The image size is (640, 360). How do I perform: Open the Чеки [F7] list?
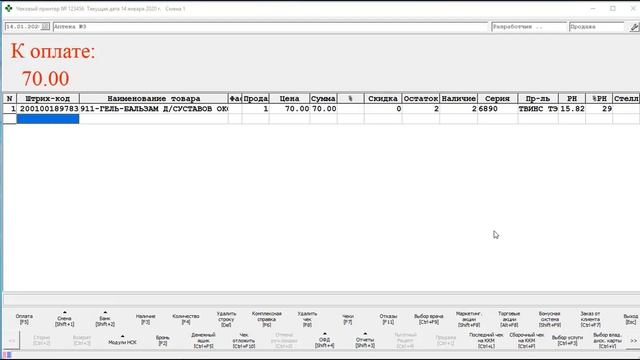coord(348,319)
